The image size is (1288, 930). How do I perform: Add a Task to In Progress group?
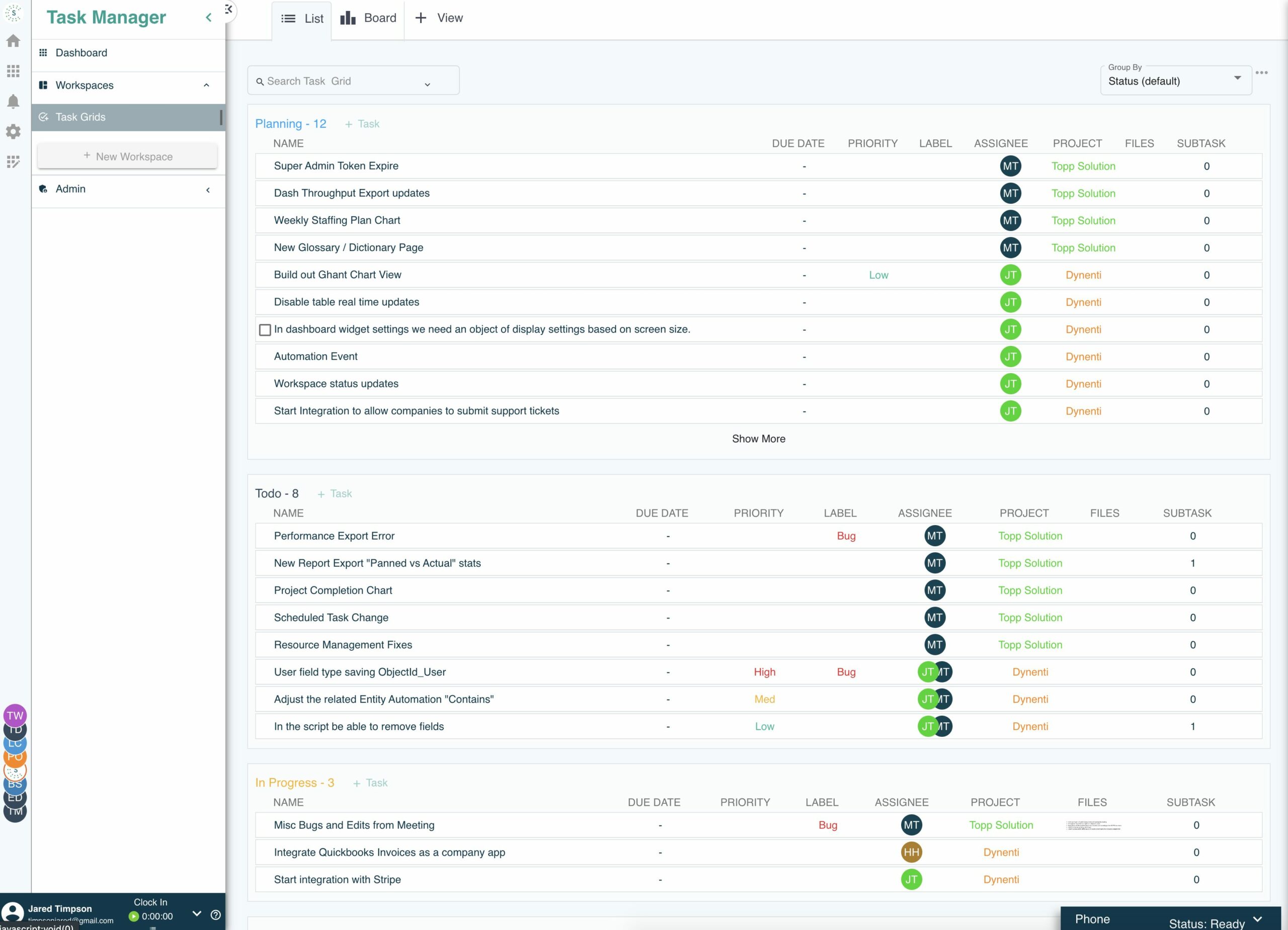[370, 783]
